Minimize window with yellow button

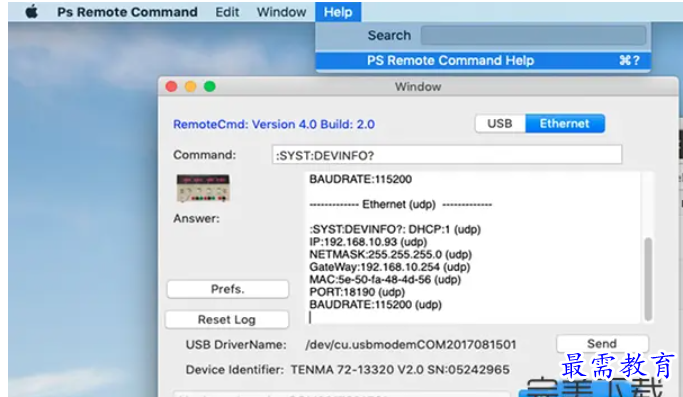[191, 87]
